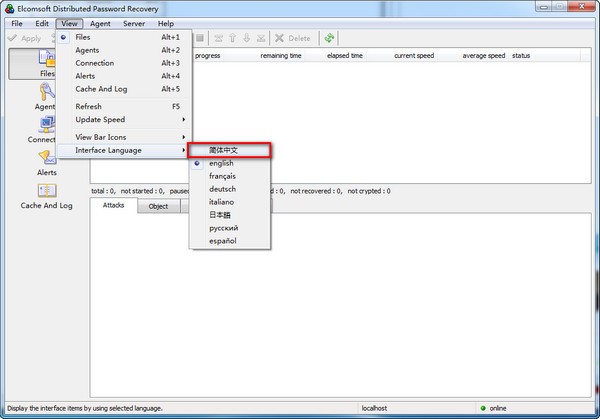600x419 pixels.
Task: Click Refresh in the View menu
Action: 89,106
